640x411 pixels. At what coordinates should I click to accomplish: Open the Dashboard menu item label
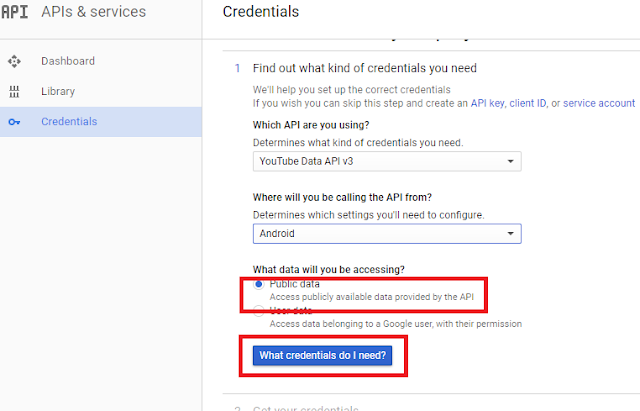pyautogui.click(x=68, y=61)
